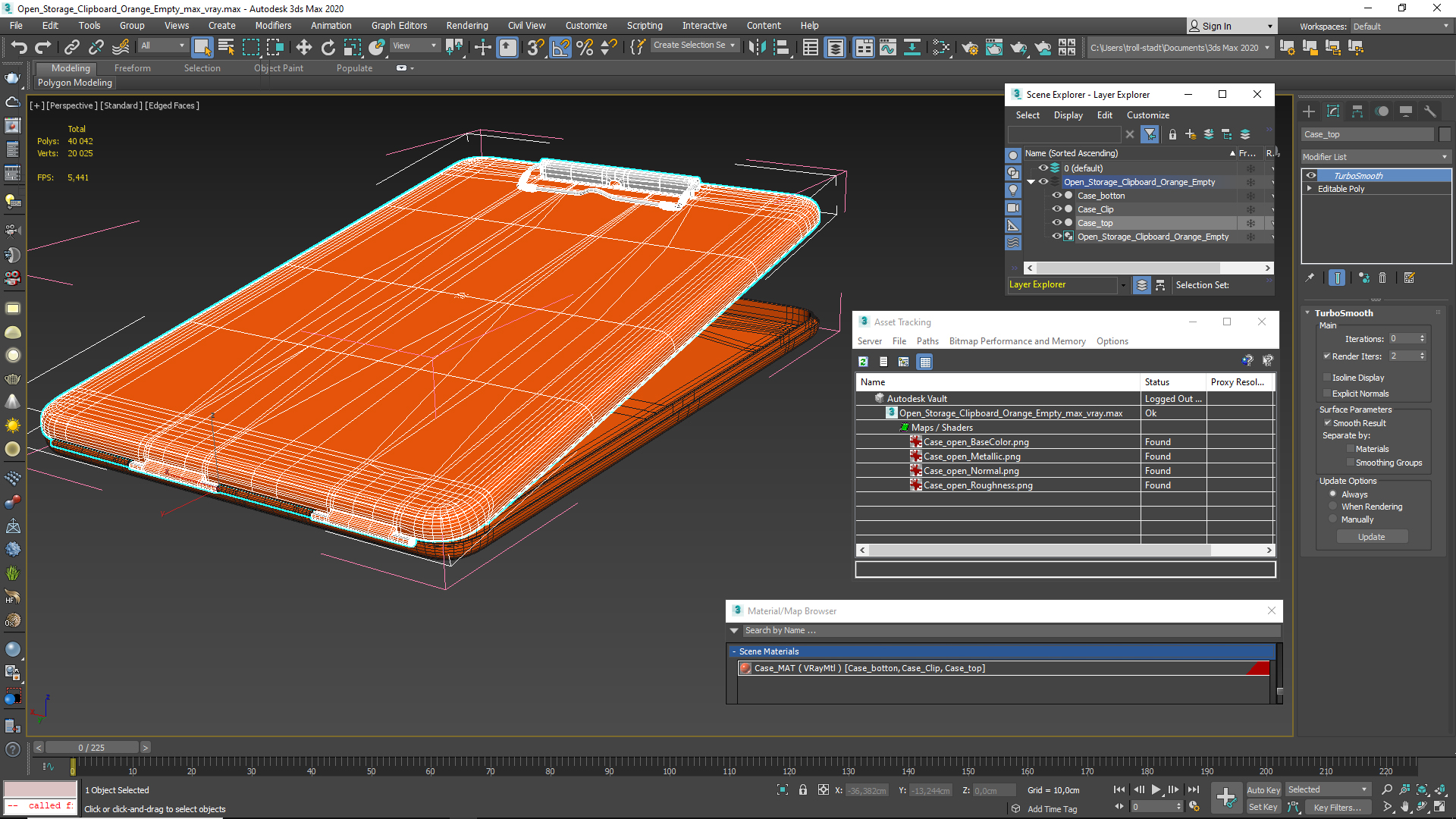Open the Modify command panel tab
The image size is (1456, 819).
(1333, 111)
